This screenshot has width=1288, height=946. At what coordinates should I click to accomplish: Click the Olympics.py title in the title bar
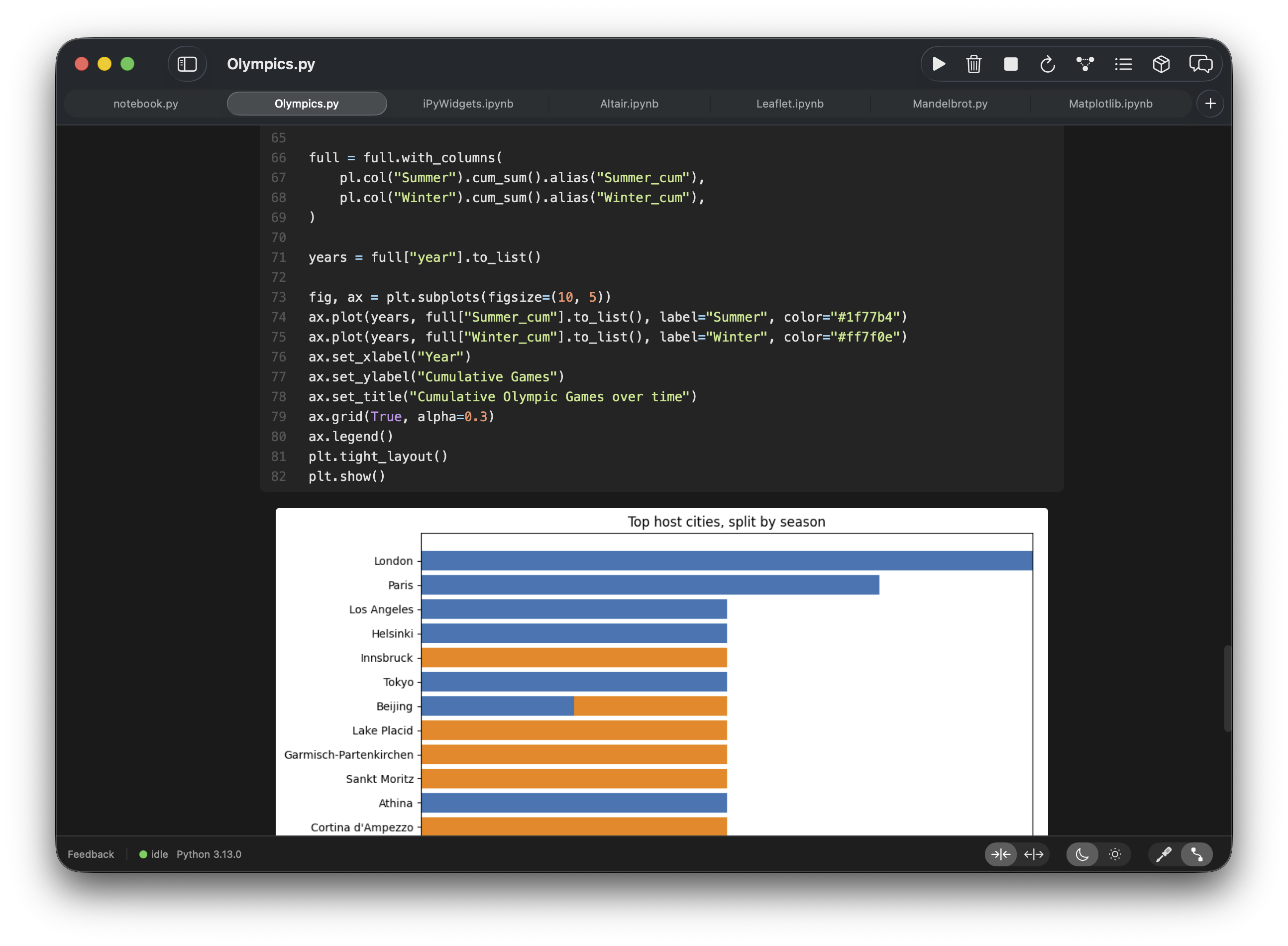271,64
